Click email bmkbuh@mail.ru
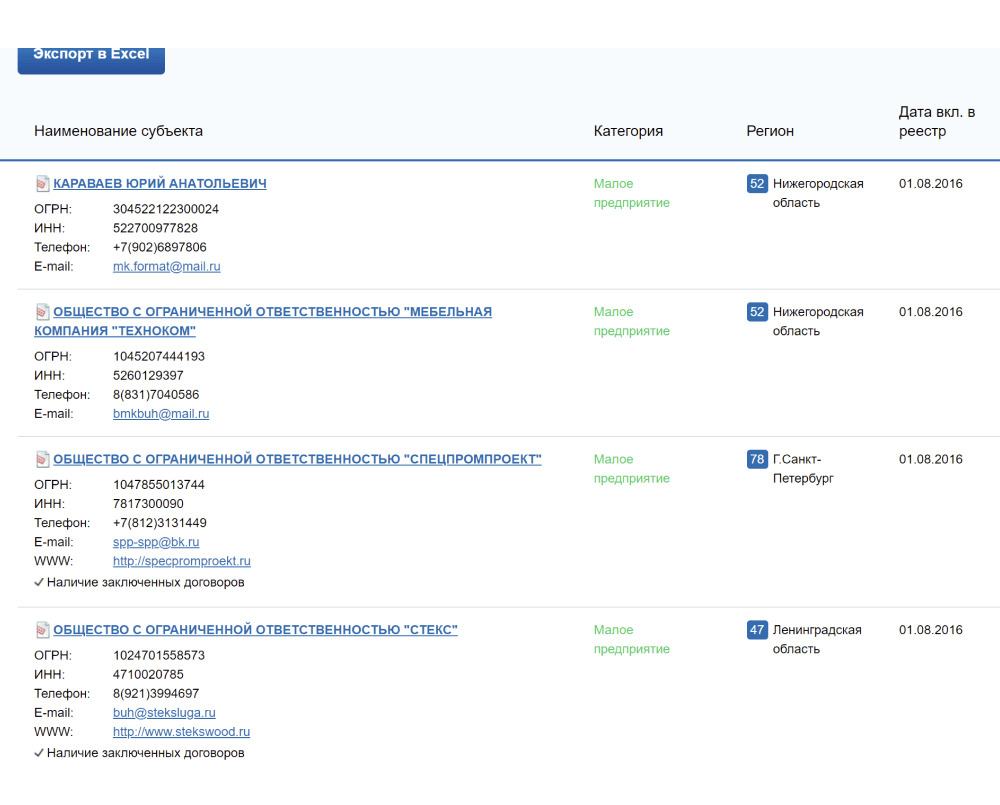Image resolution: width=1000 pixels, height=805 pixels. 161,414
